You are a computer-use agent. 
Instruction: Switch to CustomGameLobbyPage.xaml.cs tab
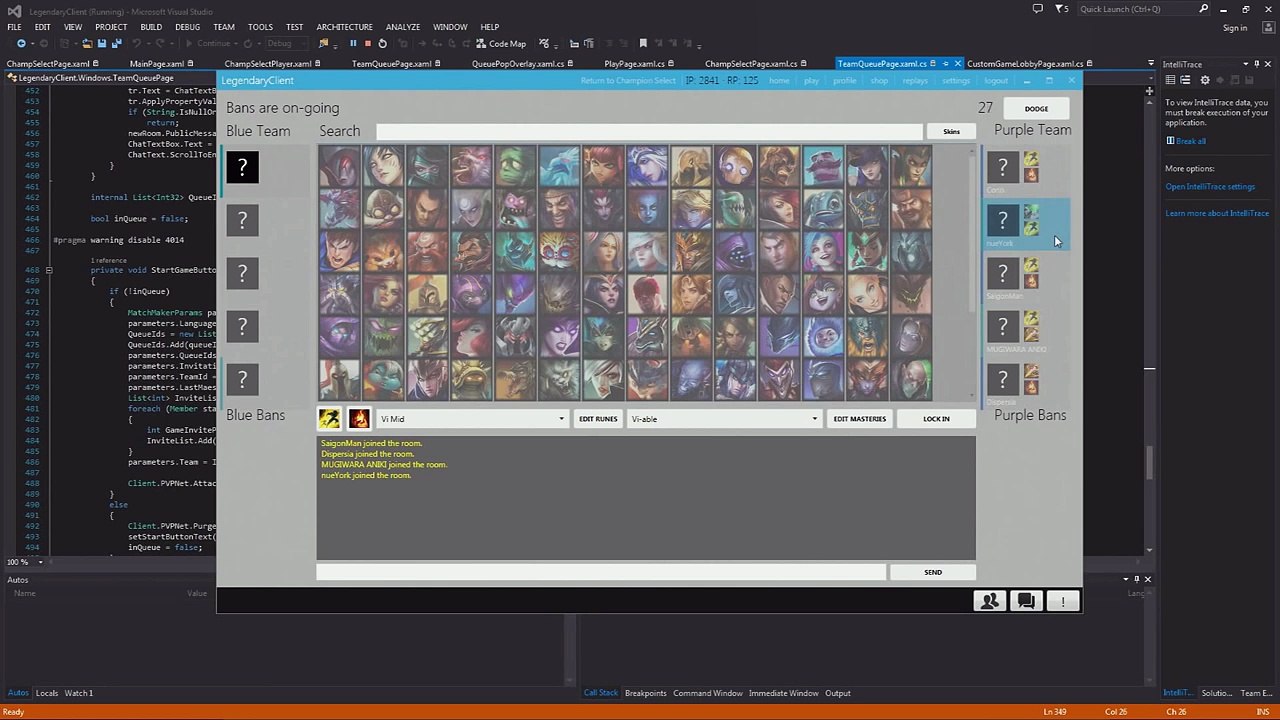pos(1025,64)
